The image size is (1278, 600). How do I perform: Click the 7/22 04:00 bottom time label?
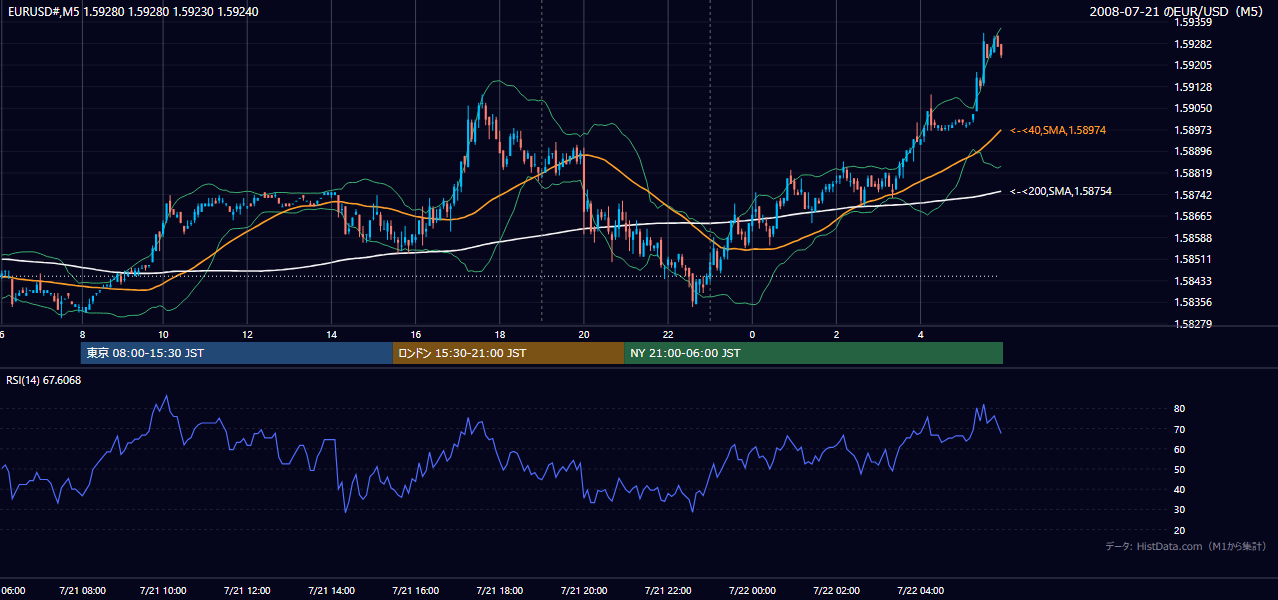922,591
